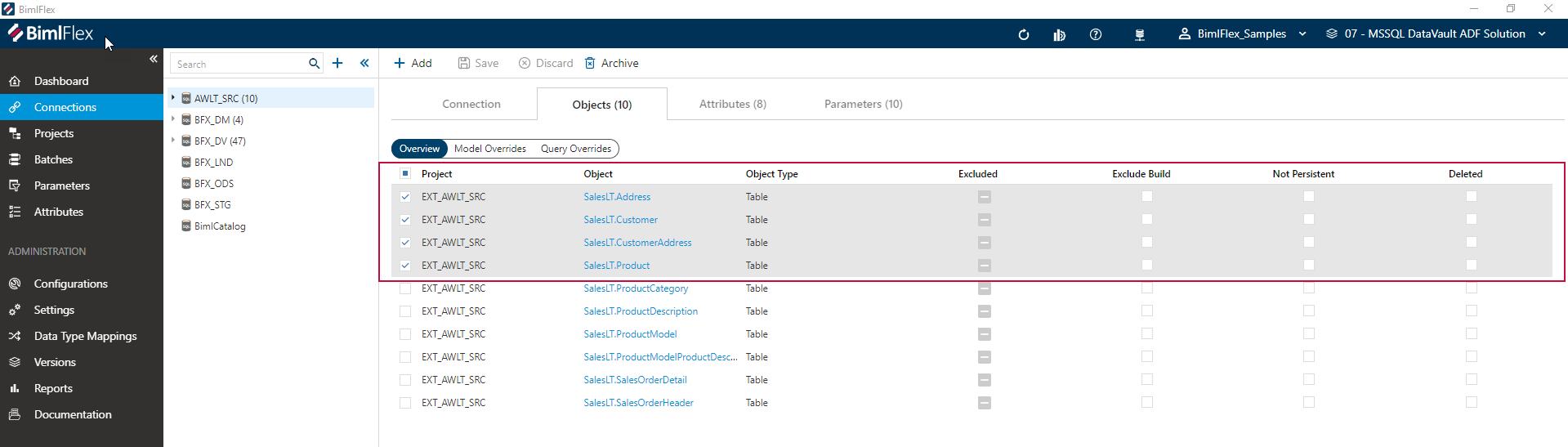
Task: Click the search magnifier icon
Action: [314, 64]
